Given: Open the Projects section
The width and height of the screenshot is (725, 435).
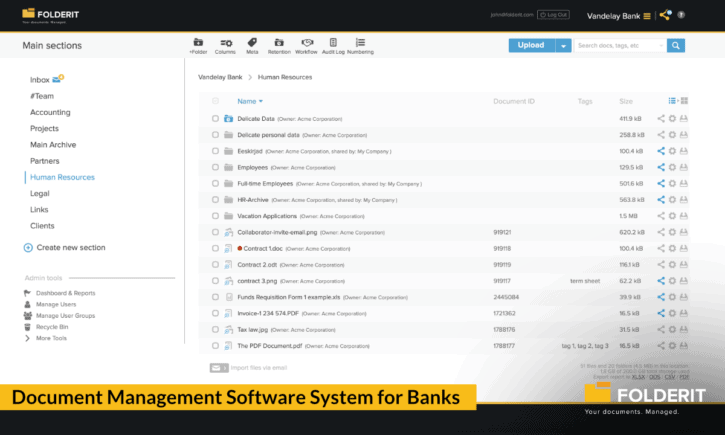Looking at the screenshot, I should tap(44, 129).
